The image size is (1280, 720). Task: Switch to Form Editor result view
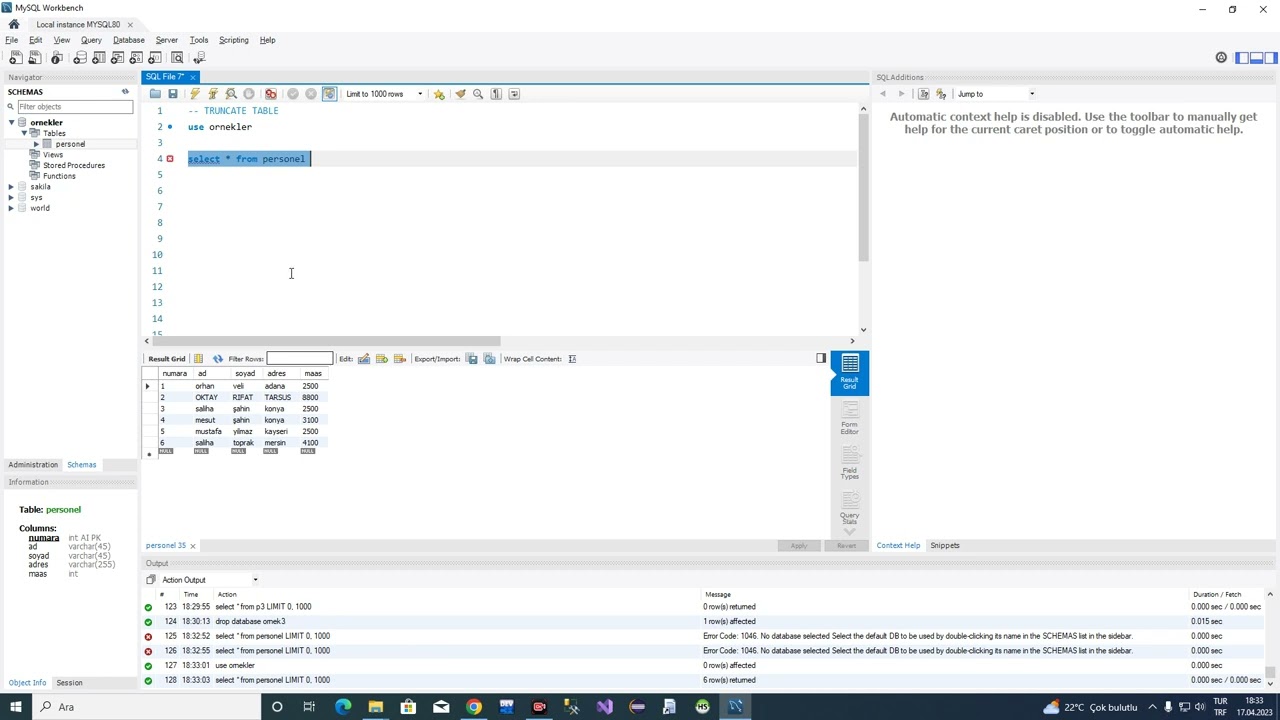pos(850,418)
